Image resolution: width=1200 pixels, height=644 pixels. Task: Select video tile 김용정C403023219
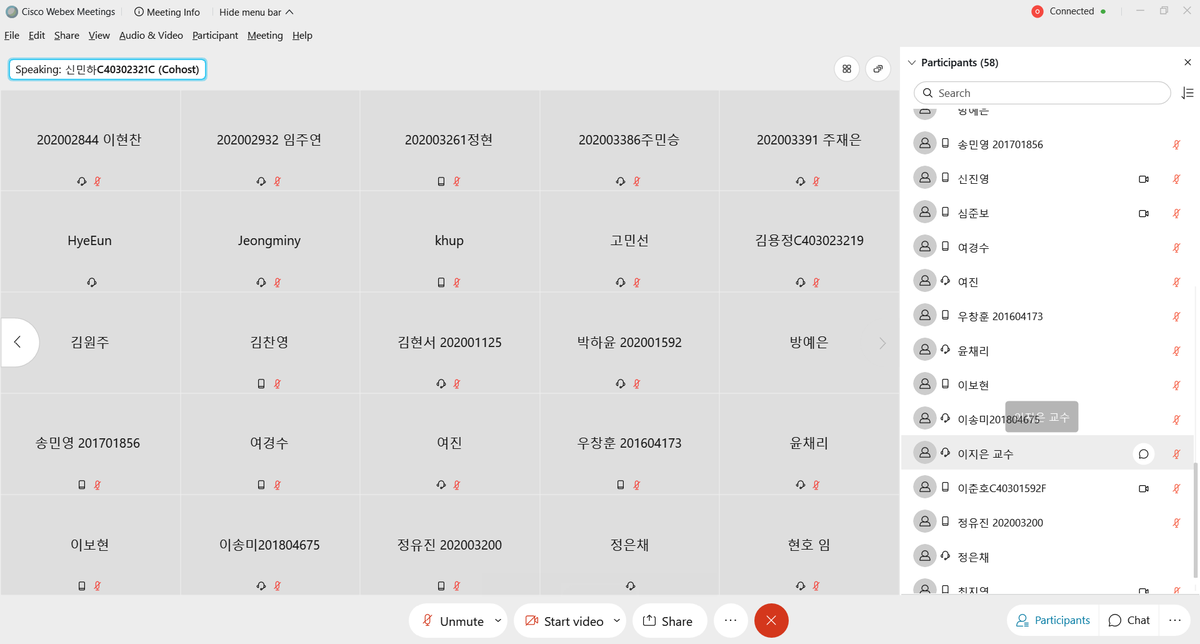point(809,242)
